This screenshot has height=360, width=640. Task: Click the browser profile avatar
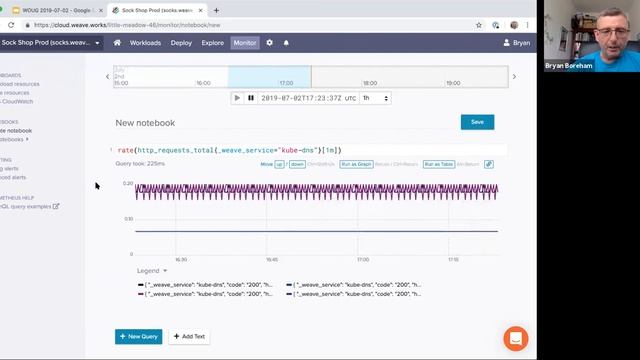click(x=514, y=25)
